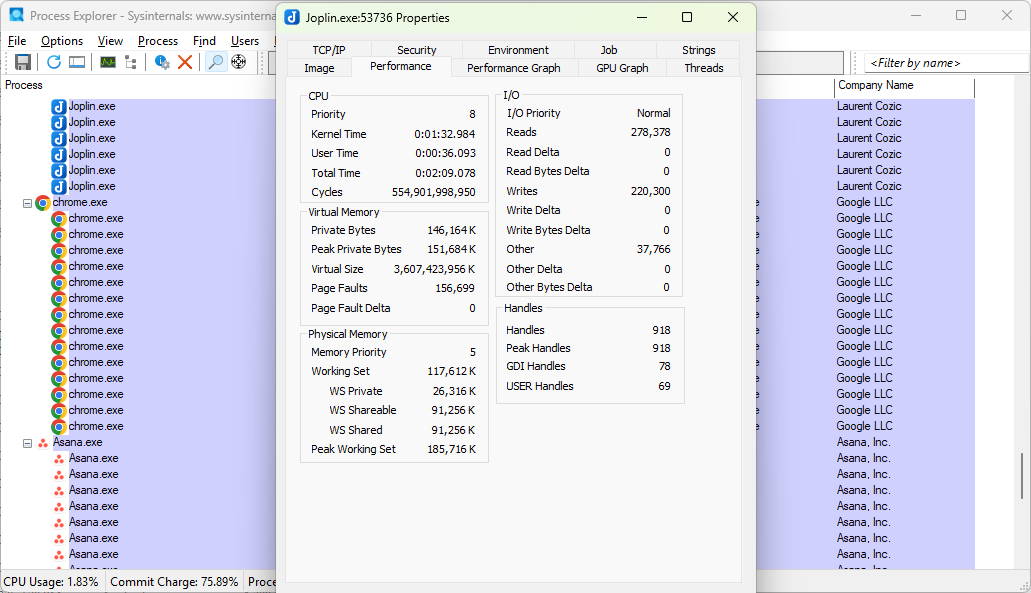
Task: Open the GPU Graph tab
Action: pos(622,68)
